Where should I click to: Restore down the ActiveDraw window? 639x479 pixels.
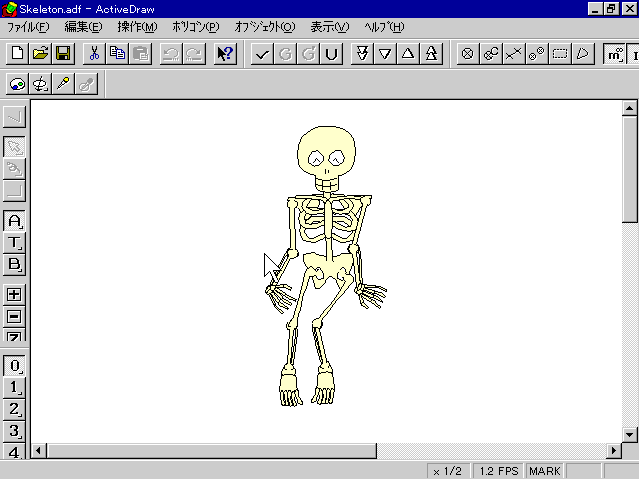pyautogui.click(x=610, y=9)
